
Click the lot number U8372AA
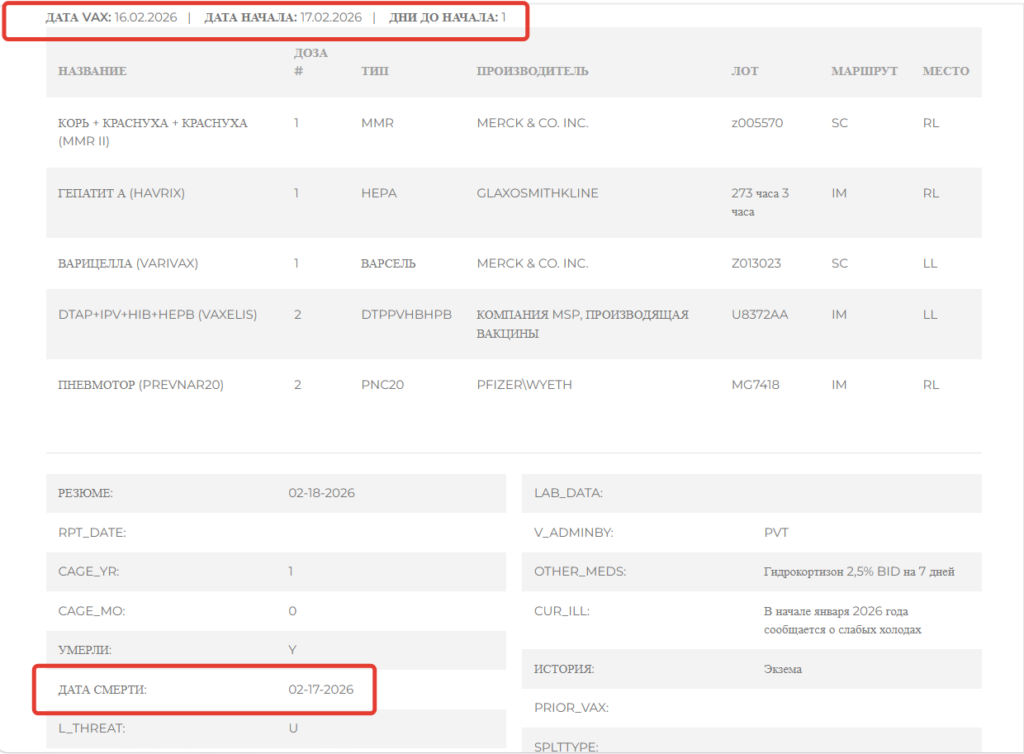[x=760, y=315]
